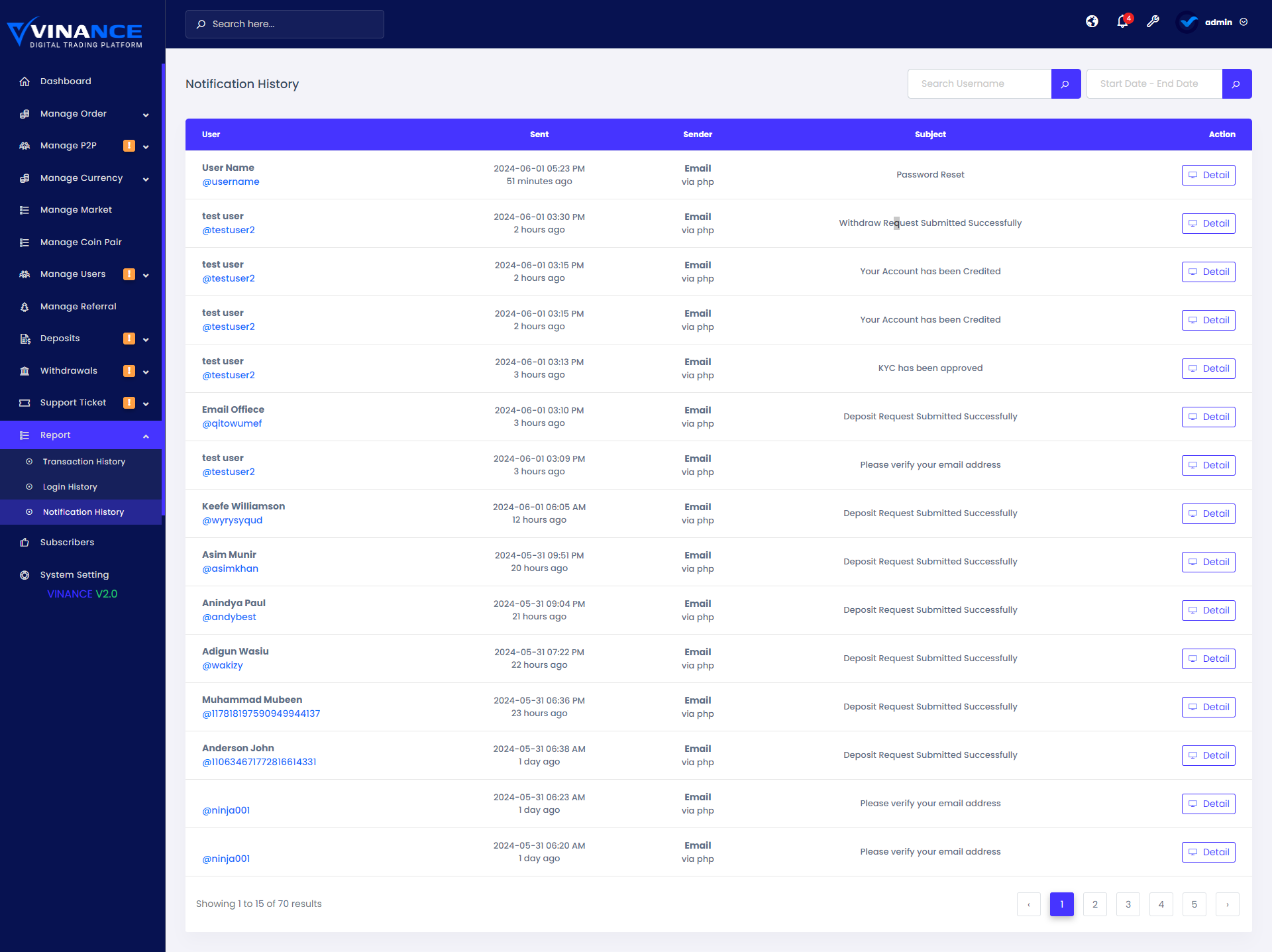This screenshot has height=952, width=1272.
Task: Open the Subscribers menu item
Action: tap(81, 543)
